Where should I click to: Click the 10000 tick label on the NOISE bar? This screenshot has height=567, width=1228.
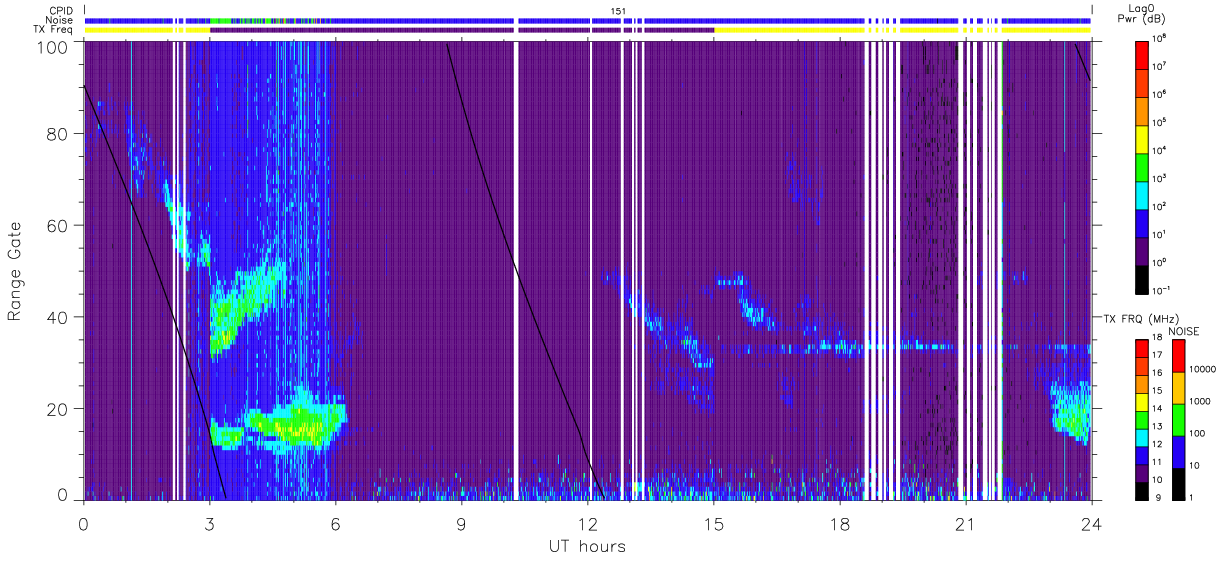point(1202,369)
